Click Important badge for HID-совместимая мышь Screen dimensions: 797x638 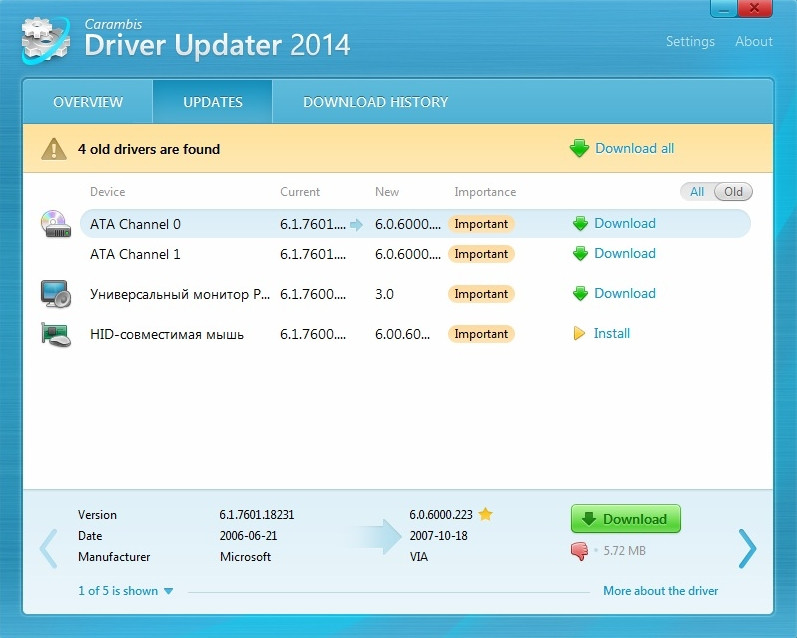point(481,334)
